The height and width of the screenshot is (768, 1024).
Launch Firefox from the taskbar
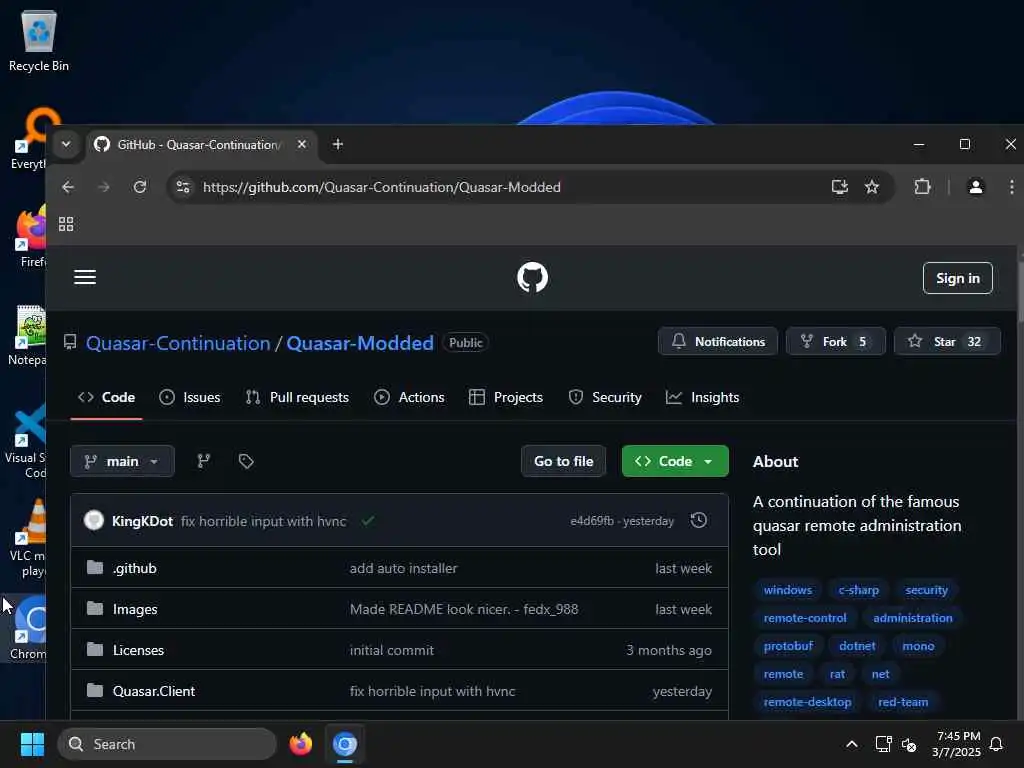[x=300, y=744]
